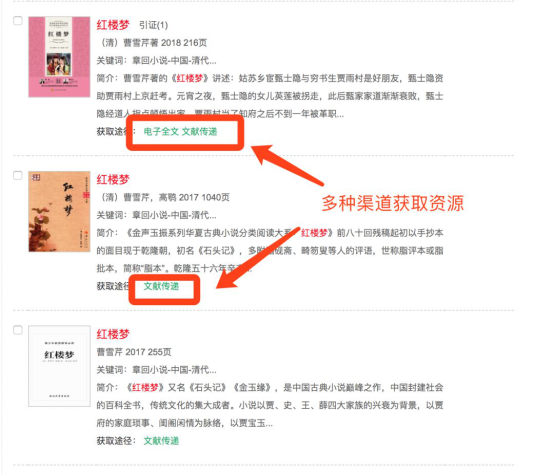Select the checkbox for the white-cover 红楼梦

click(x=18, y=330)
